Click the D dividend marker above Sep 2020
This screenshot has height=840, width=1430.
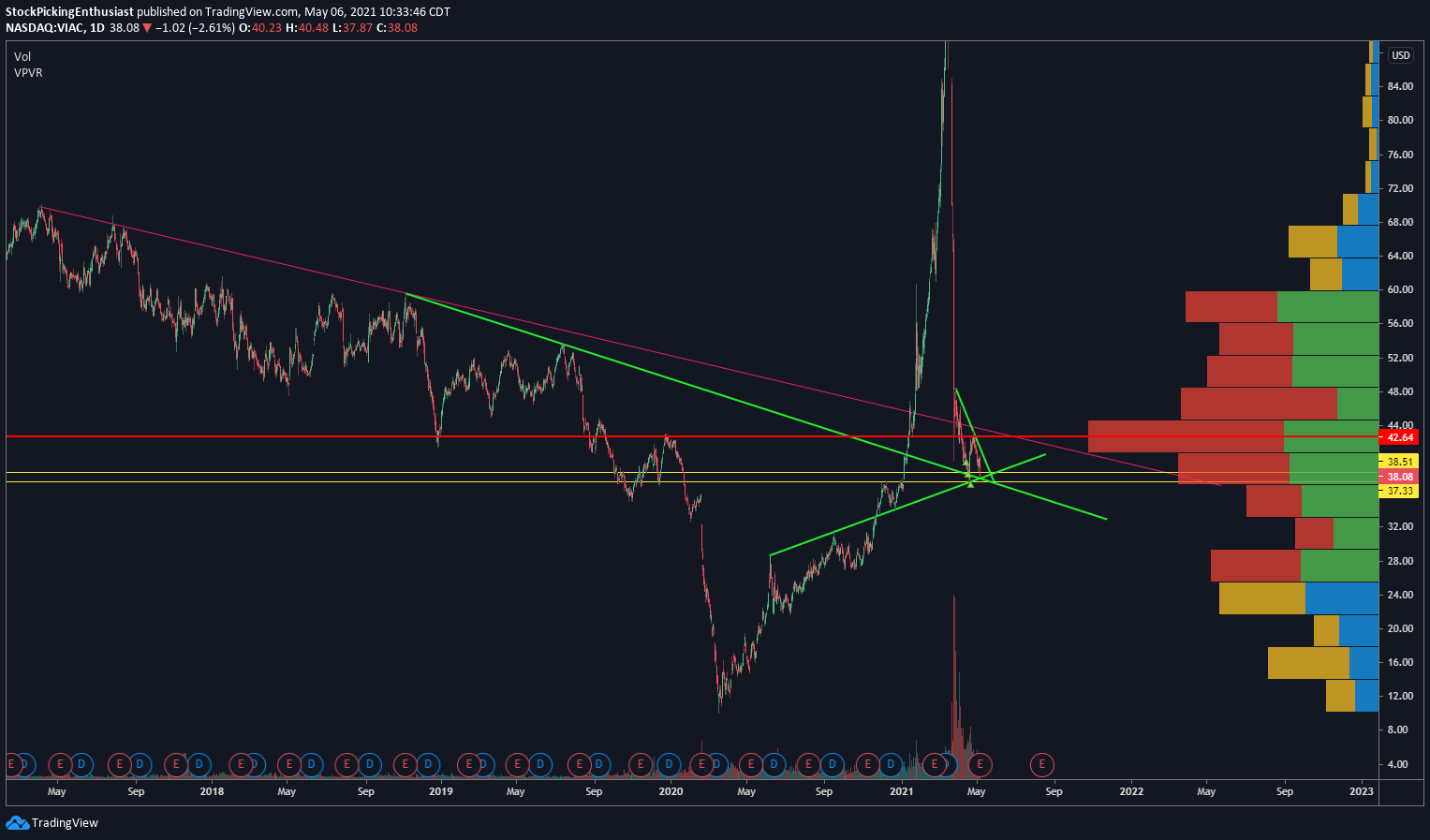[x=832, y=765]
